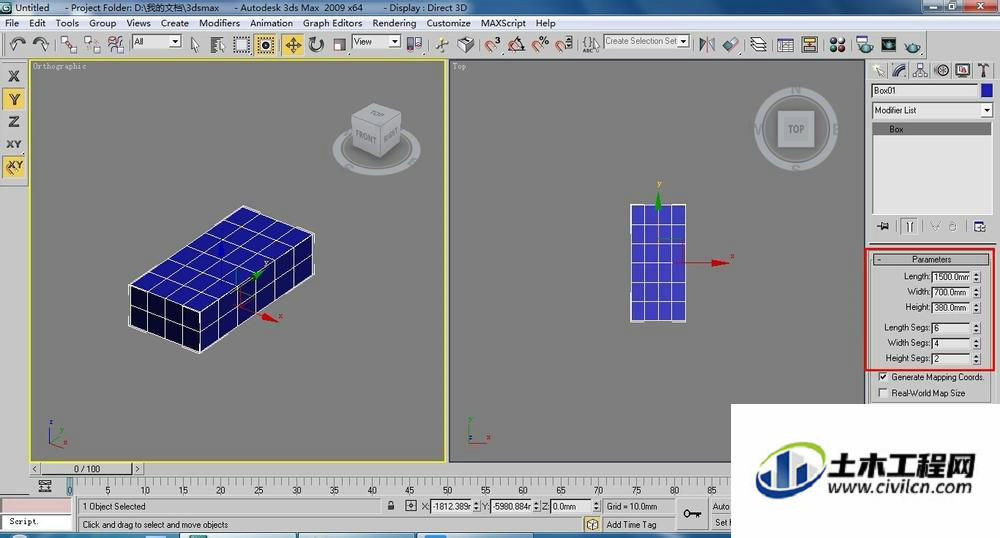
Task: Open the Schematic View icon
Action: point(810,44)
